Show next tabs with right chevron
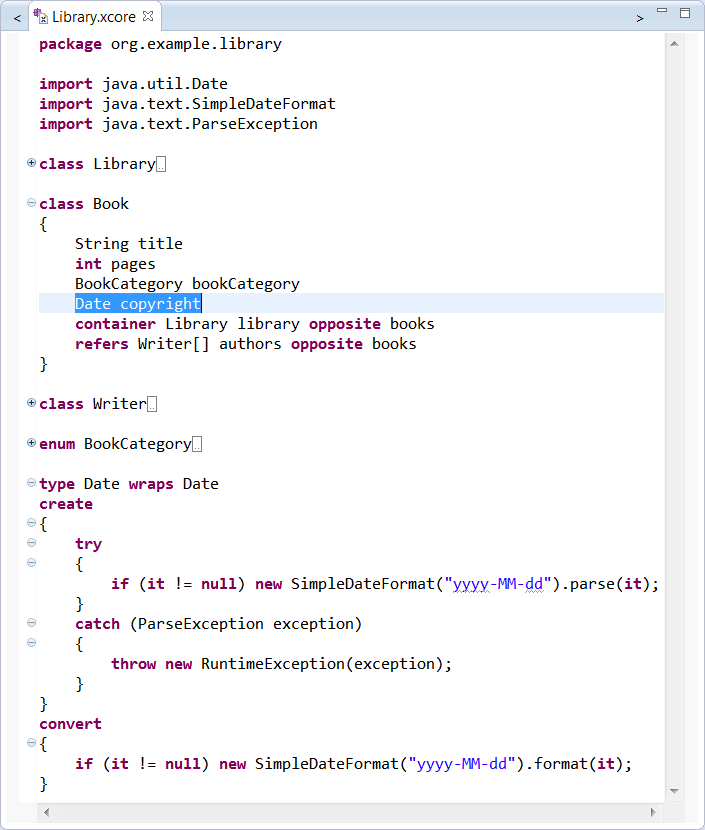Image resolution: width=705 pixels, height=830 pixels. click(640, 19)
